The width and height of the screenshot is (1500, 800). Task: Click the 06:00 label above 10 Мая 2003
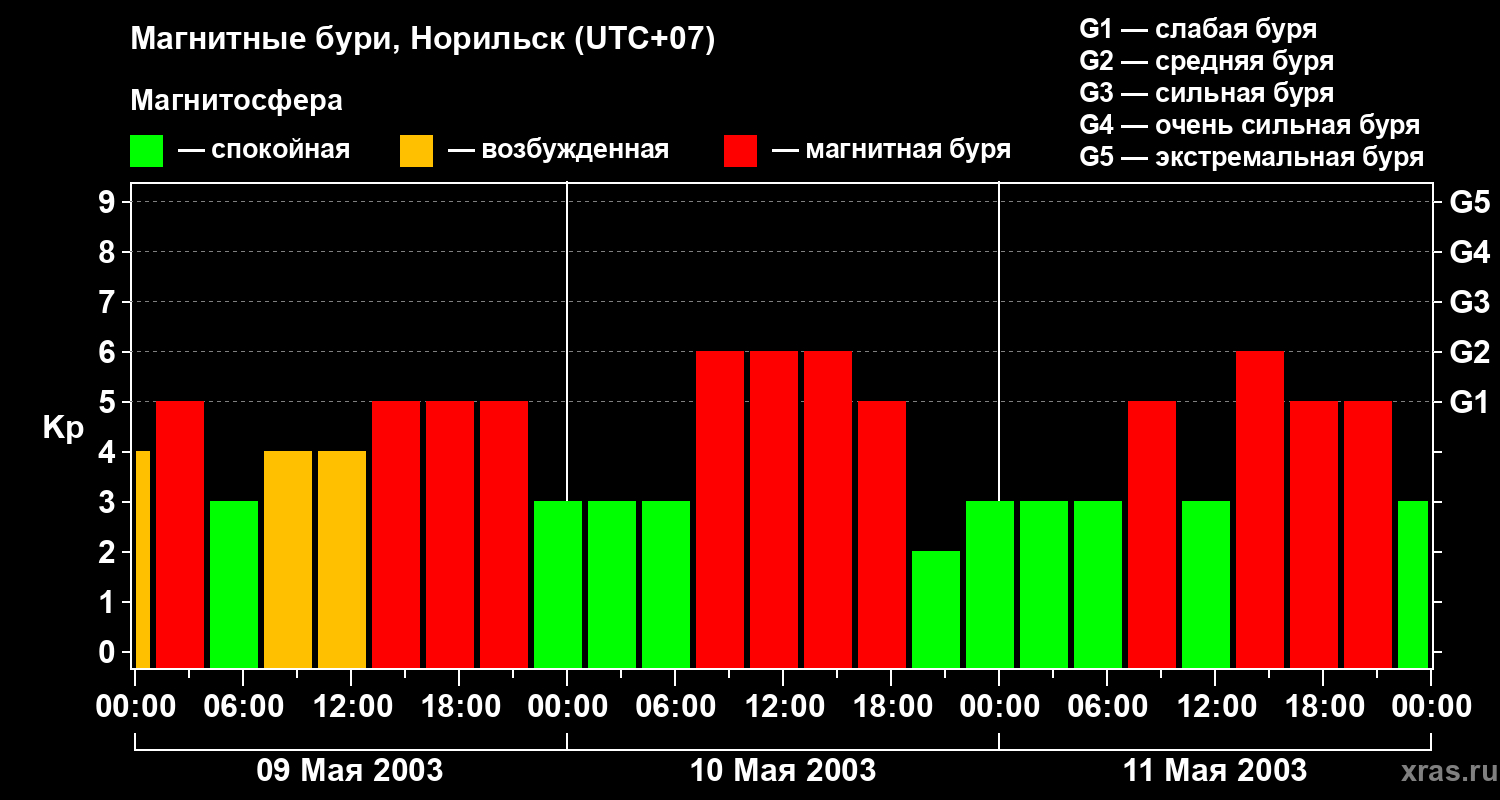pyautogui.click(x=675, y=707)
